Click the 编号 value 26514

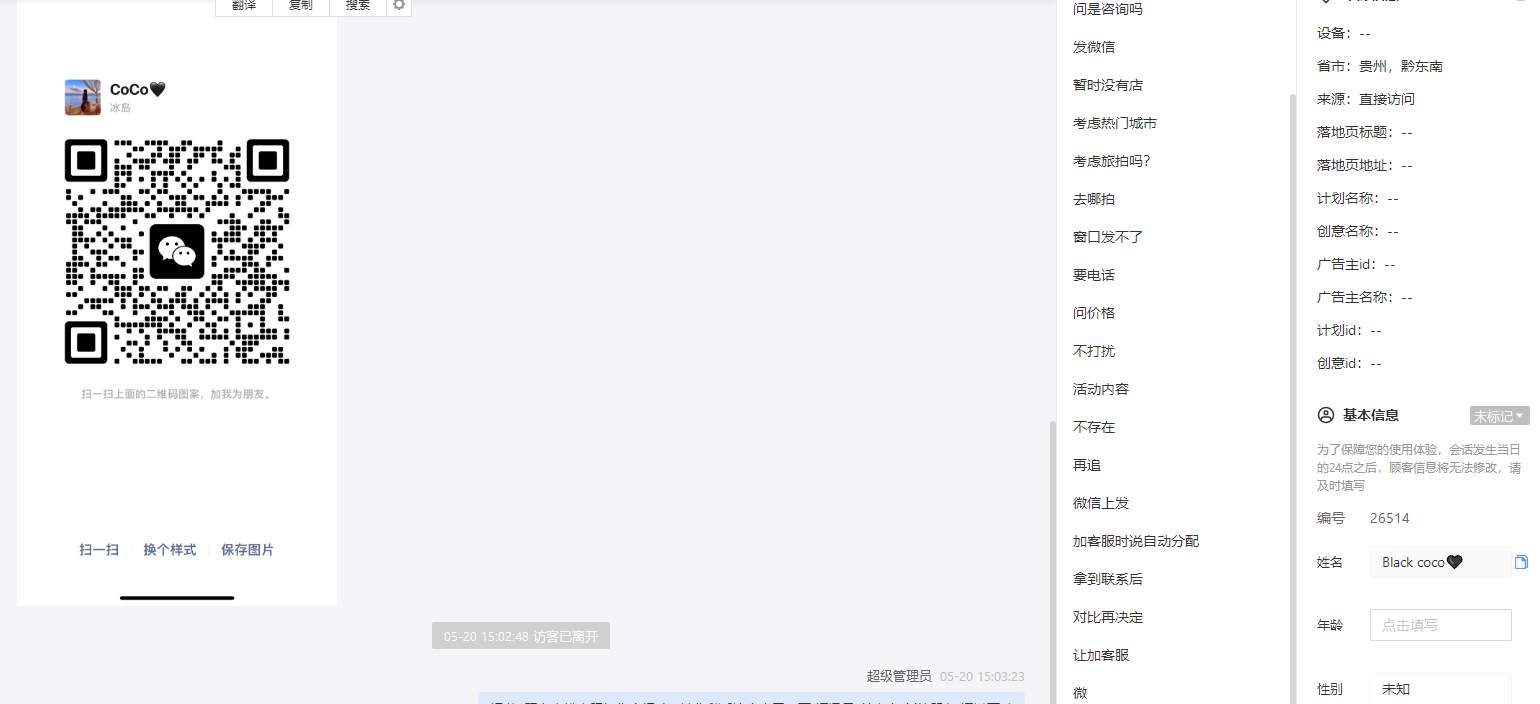(1390, 518)
